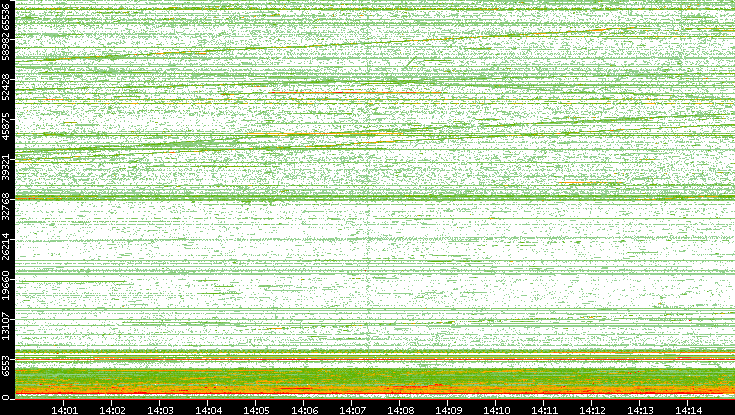Screen dimensions: 735x415
Task: Click the 14:05 time tick label
Action: click(256, 411)
